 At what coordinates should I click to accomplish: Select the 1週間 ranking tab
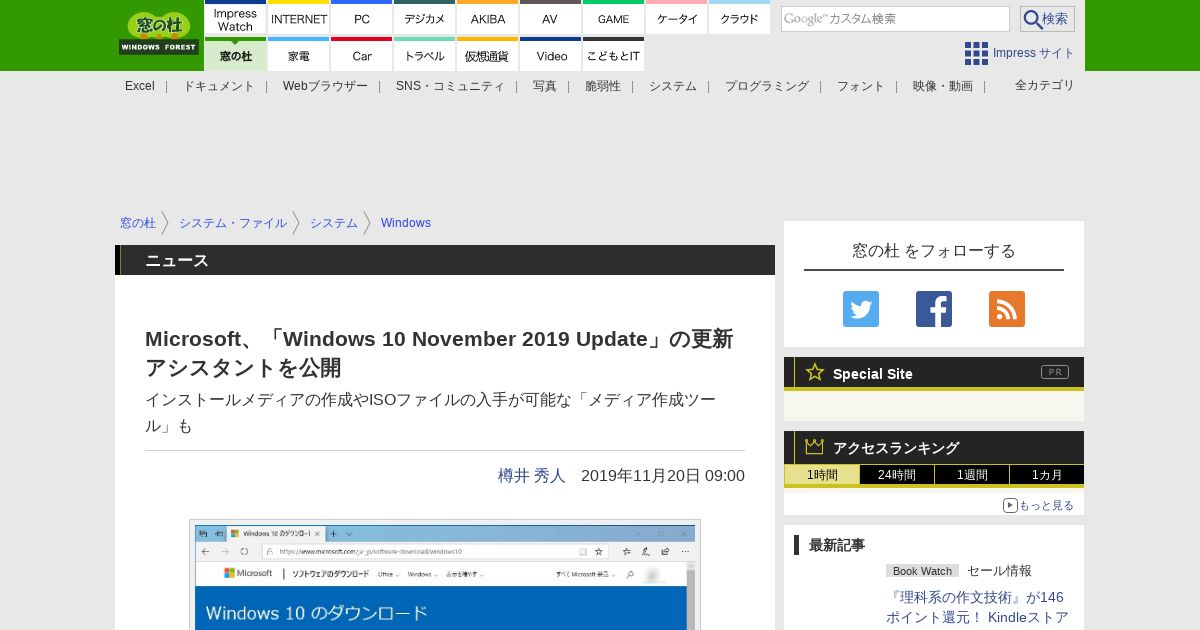(972, 475)
